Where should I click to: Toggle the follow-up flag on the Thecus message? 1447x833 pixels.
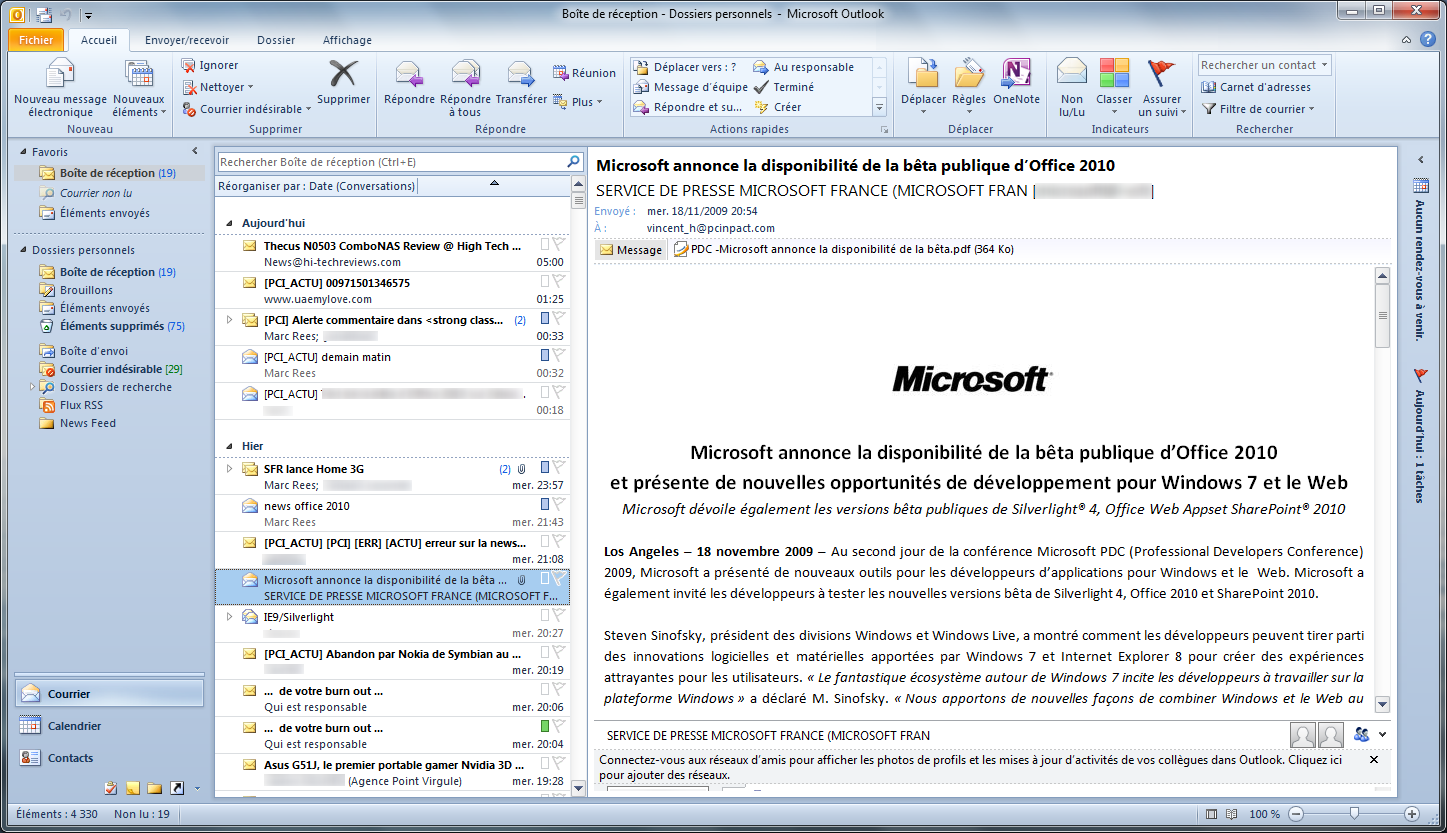click(x=558, y=245)
